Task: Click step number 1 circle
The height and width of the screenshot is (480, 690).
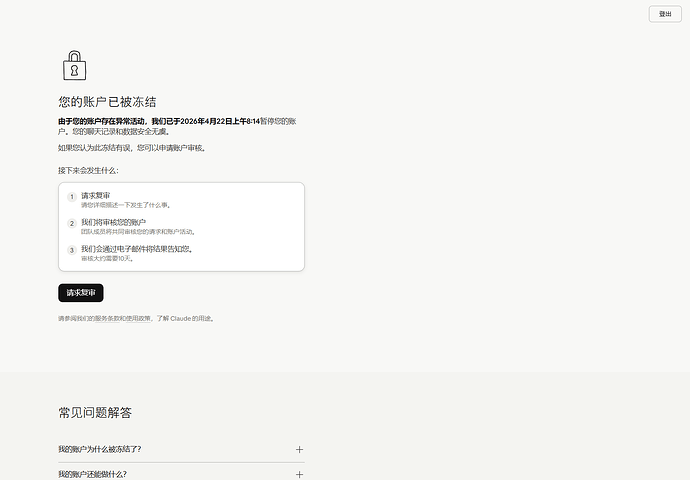Action: click(x=72, y=197)
